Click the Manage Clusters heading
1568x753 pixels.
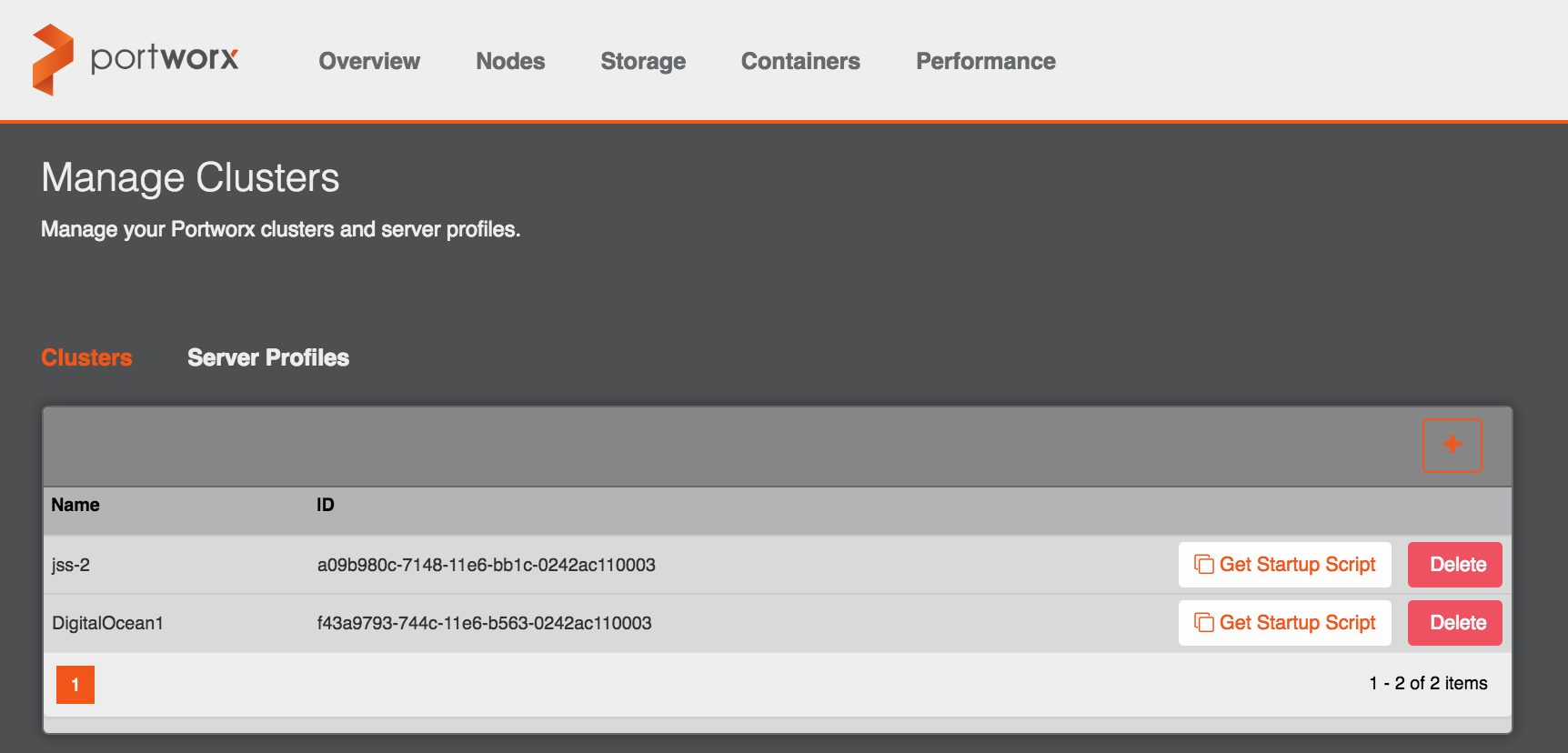[x=190, y=177]
